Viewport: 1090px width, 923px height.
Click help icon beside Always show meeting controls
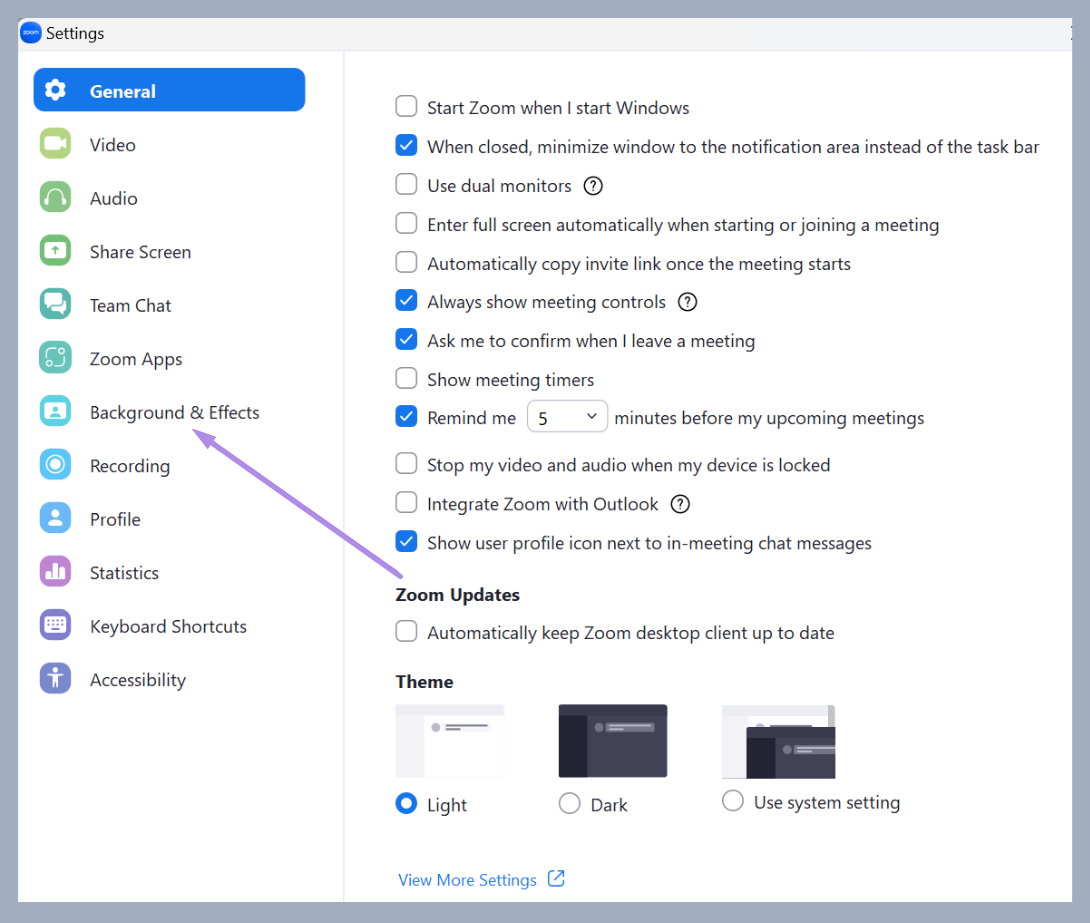688,302
